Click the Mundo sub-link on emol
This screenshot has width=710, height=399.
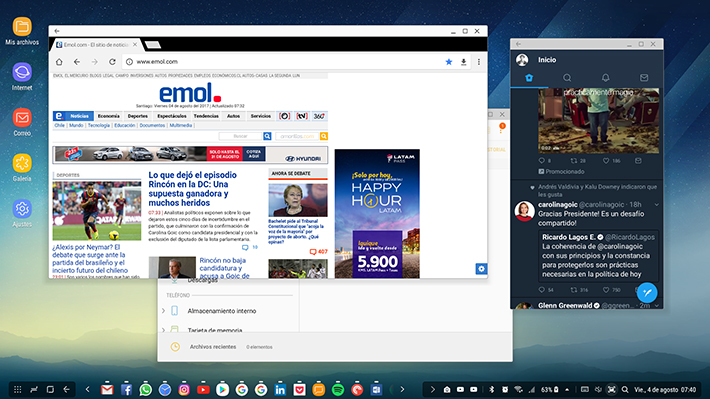[76, 125]
